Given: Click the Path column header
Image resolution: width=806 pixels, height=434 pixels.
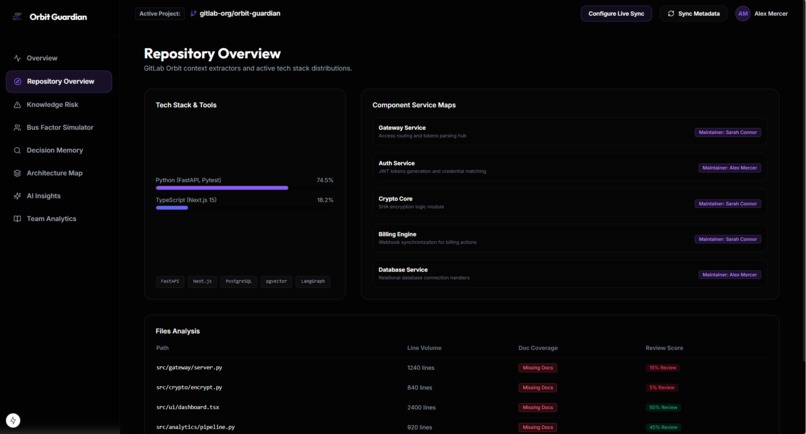Looking at the screenshot, I should click(x=162, y=348).
